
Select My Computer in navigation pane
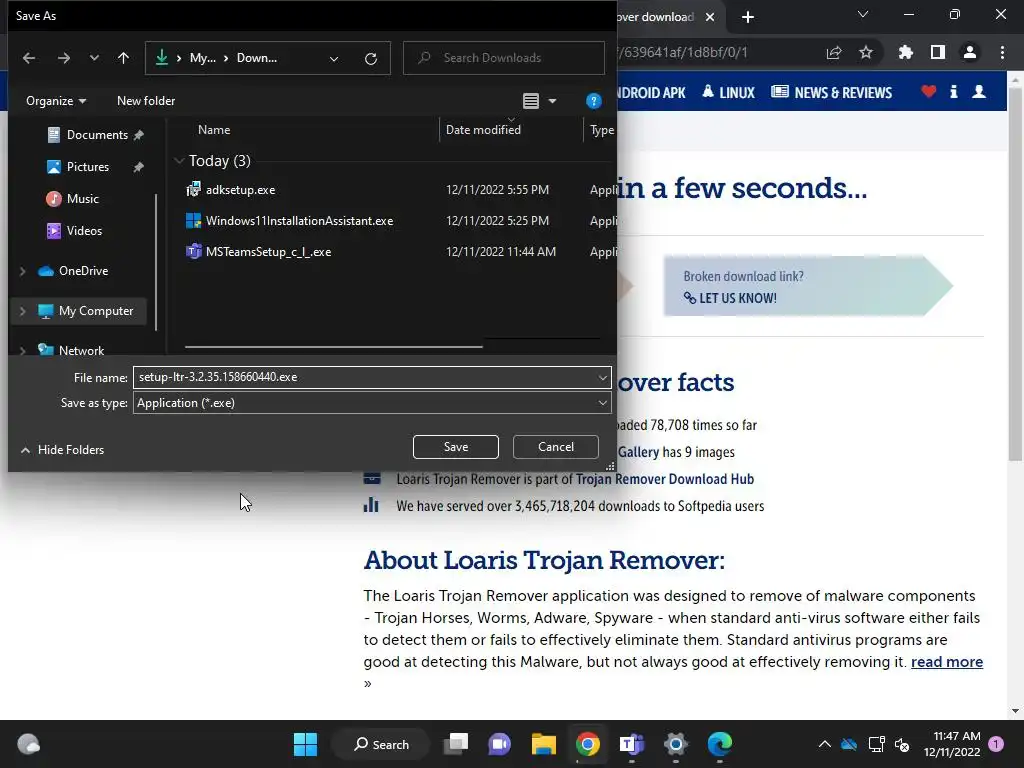(96, 312)
